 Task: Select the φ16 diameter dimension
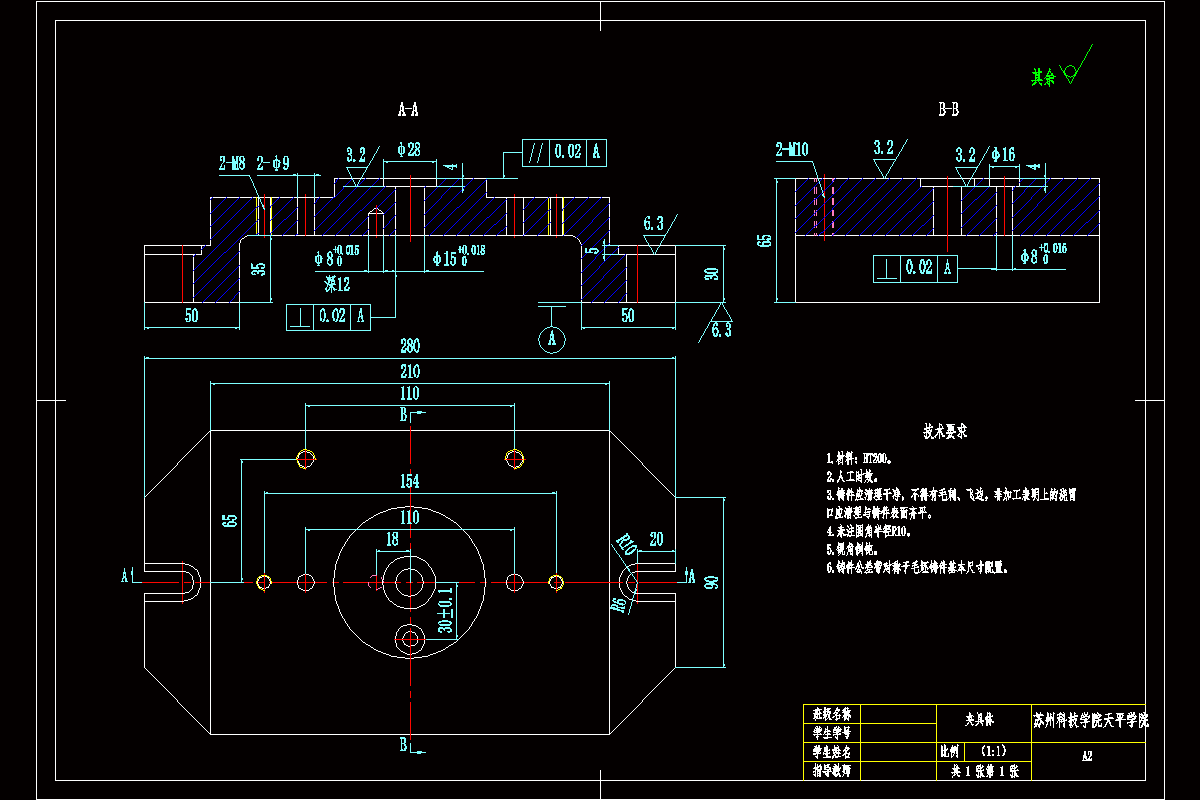1004,154
